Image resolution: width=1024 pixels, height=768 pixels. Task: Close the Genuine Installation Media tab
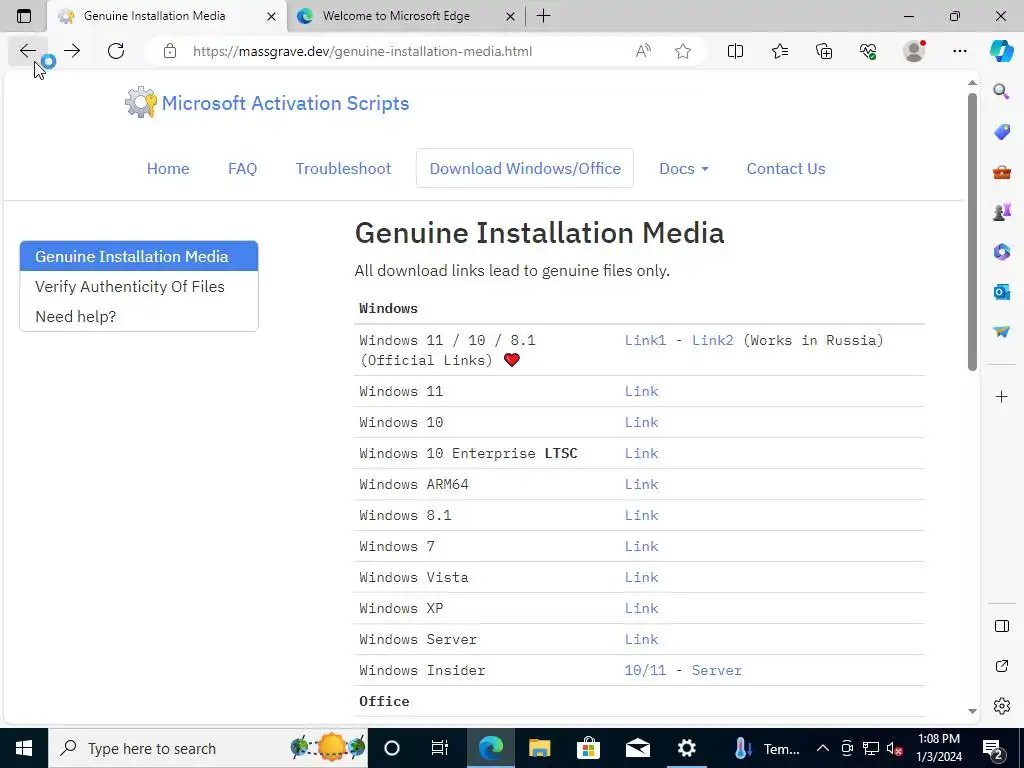(271, 16)
